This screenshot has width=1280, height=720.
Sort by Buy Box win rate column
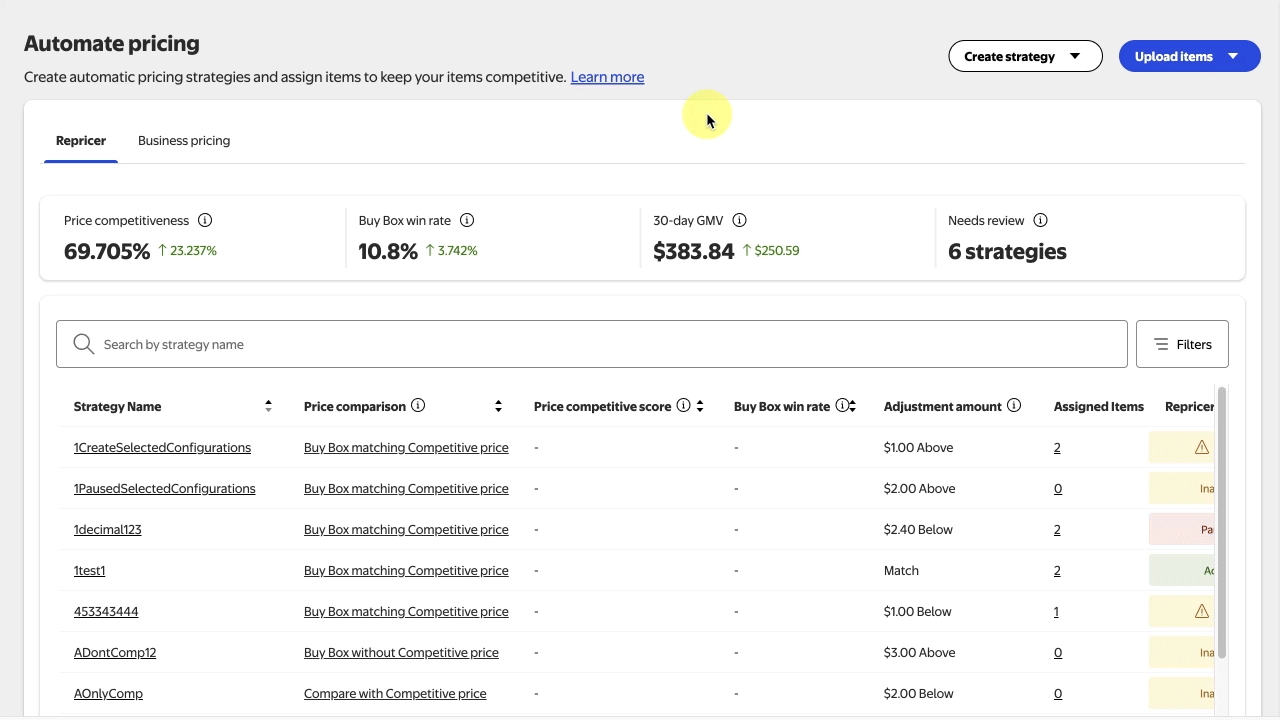coord(852,406)
